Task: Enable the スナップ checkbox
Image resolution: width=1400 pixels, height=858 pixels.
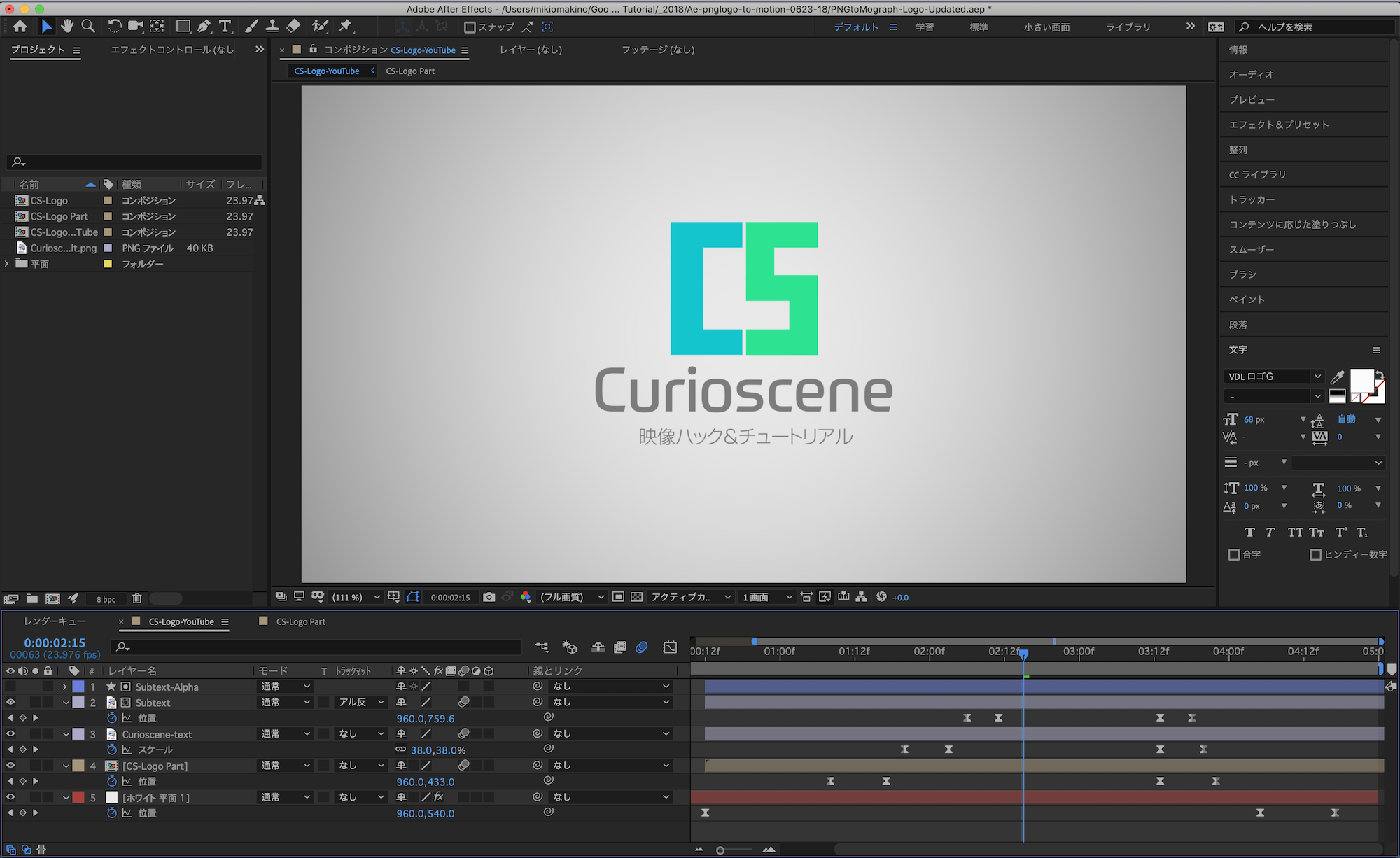Action: [x=470, y=27]
